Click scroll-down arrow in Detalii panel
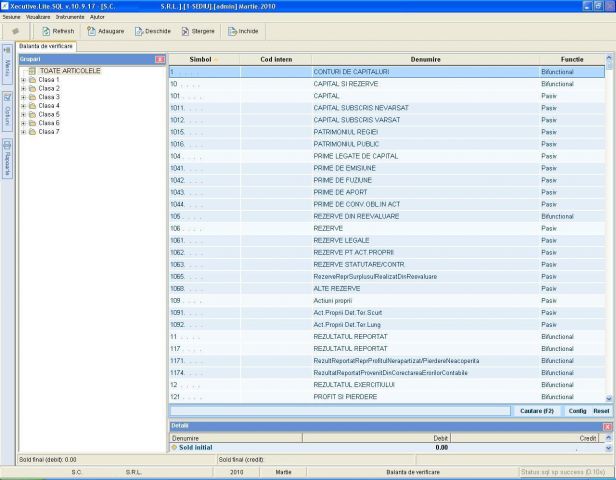Viewport: 616px width, 480px height. click(609, 448)
